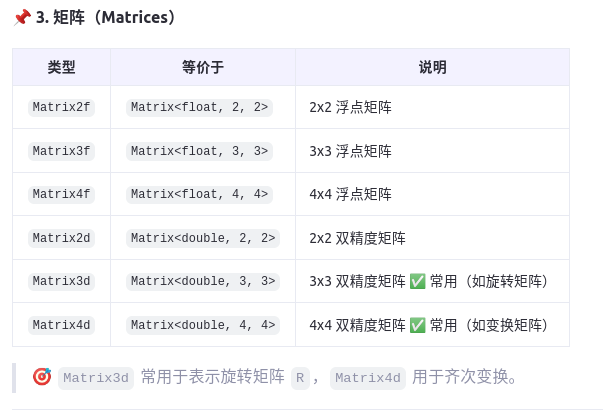Click '用于齐次变换' in the note
603x412 pixels.
(x=460, y=377)
